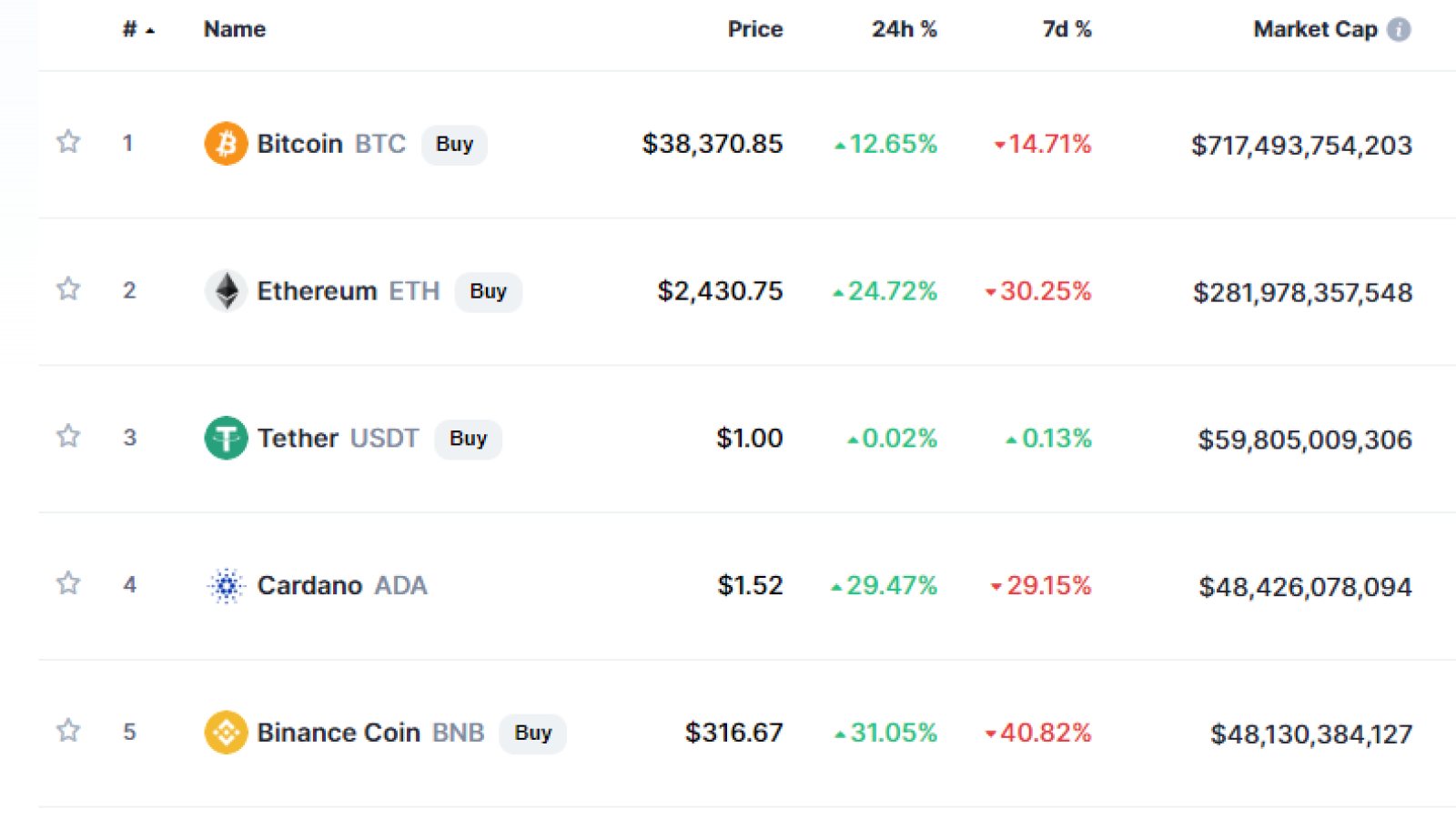Sort by the 7d % column header
The image size is (1456, 819).
pos(1067,29)
